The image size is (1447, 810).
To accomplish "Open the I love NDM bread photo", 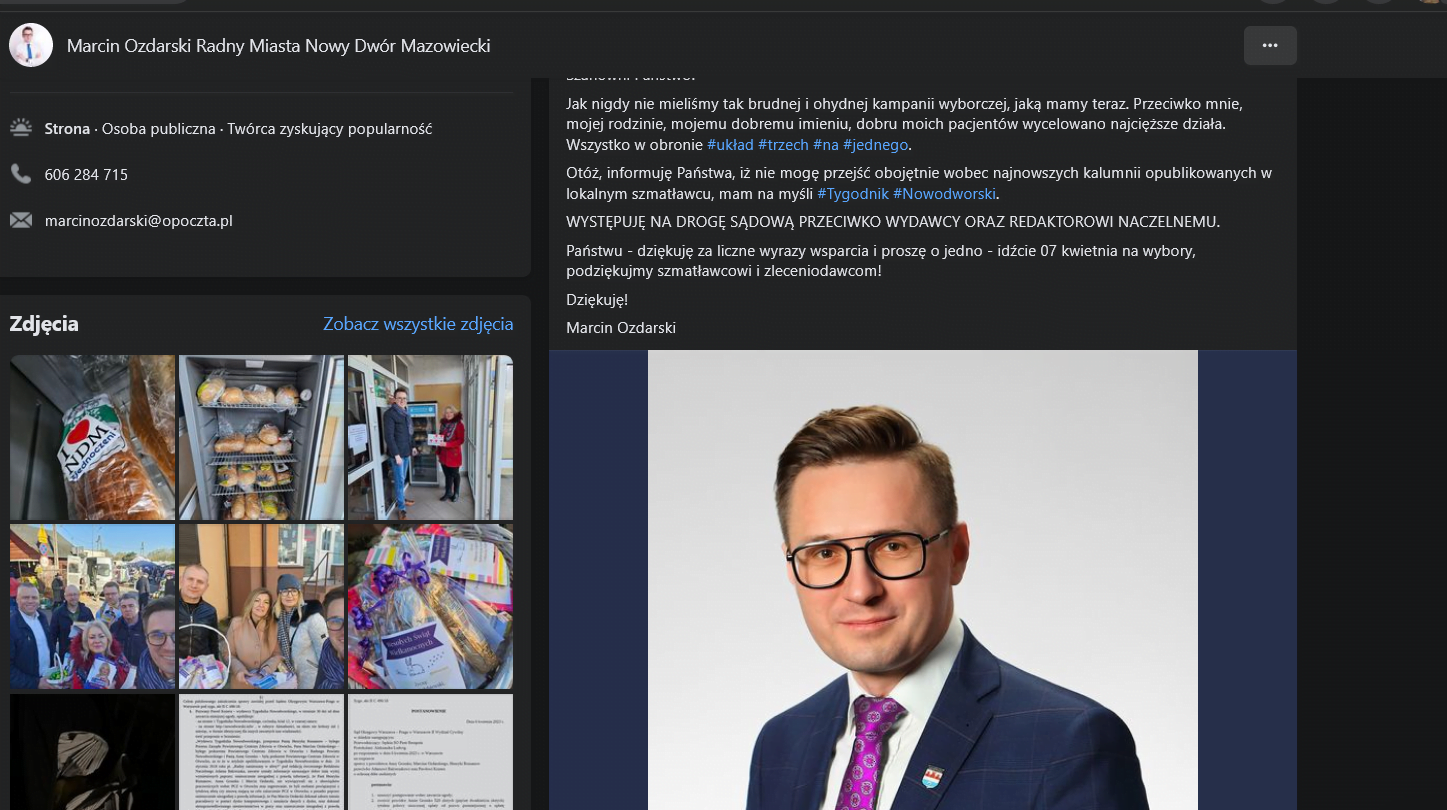I will [x=92, y=437].
